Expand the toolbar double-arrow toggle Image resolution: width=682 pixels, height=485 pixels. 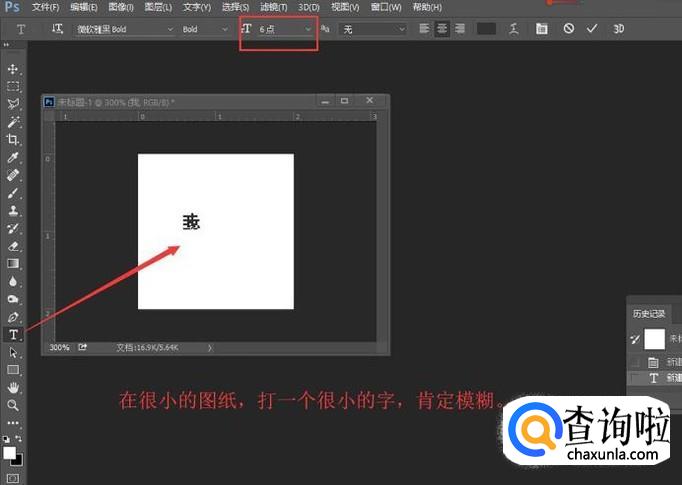(6, 45)
